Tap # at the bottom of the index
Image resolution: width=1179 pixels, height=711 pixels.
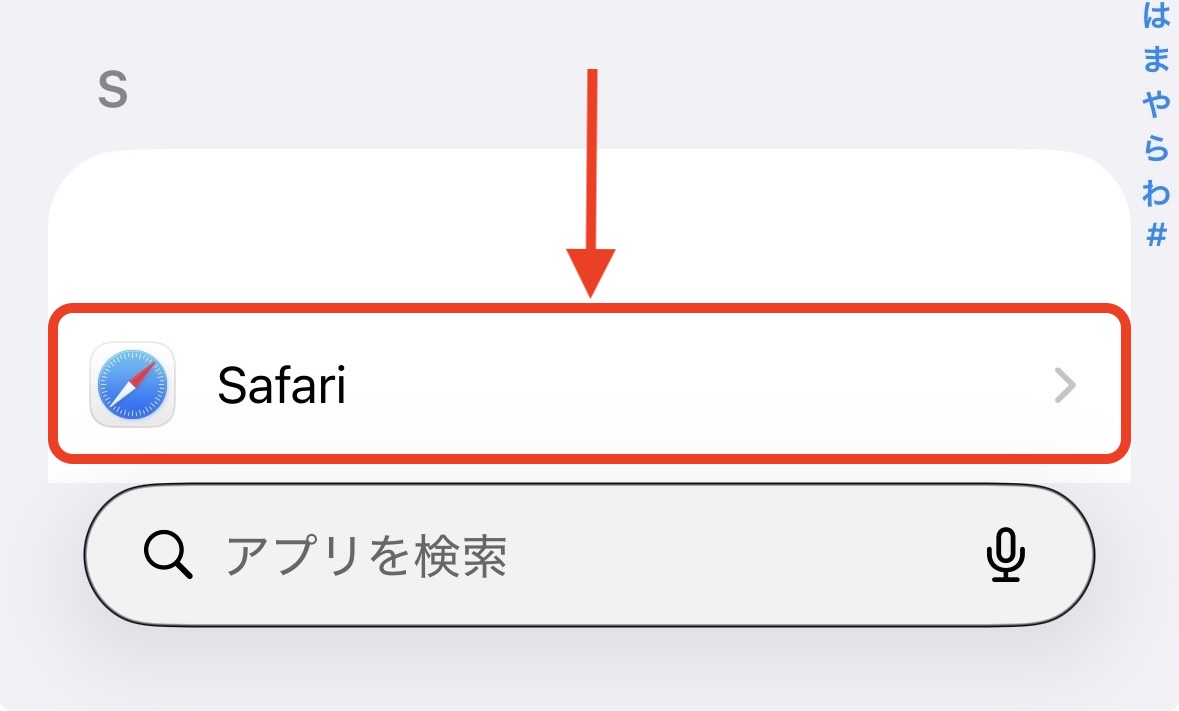click(1156, 232)
